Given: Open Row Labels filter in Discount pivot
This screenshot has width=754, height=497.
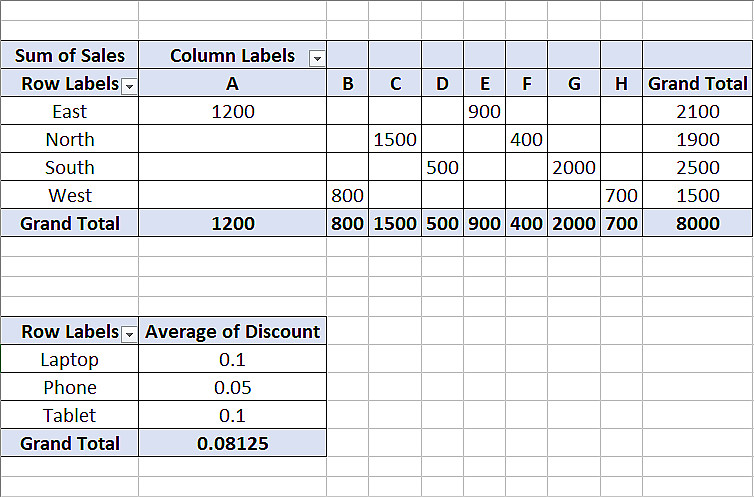Looking at the screenshot, I should pos(128,333).
